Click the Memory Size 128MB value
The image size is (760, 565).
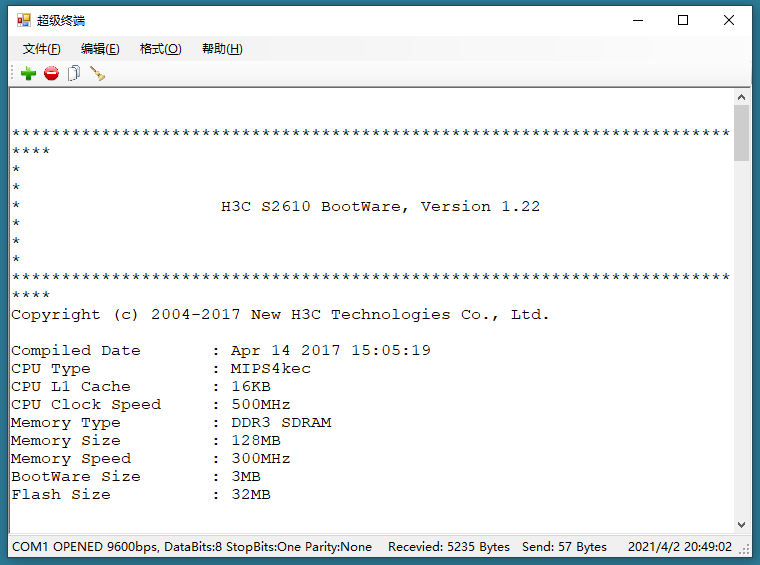point(256,440)
